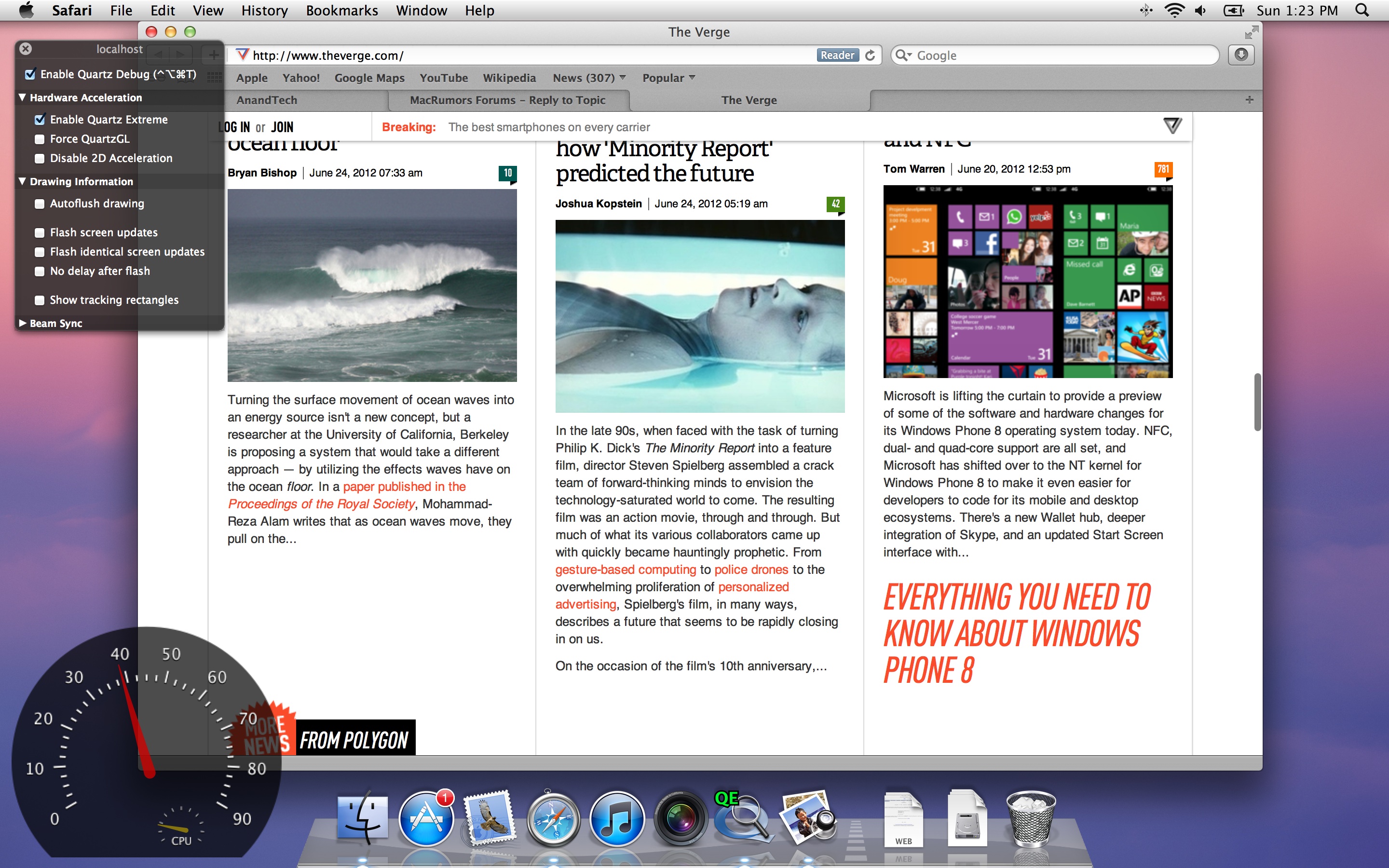The width and height of the screenshot is (1389, 868).
Task: Uncheck Enable Quartz Extreme
Action: [x=40, y=120]
